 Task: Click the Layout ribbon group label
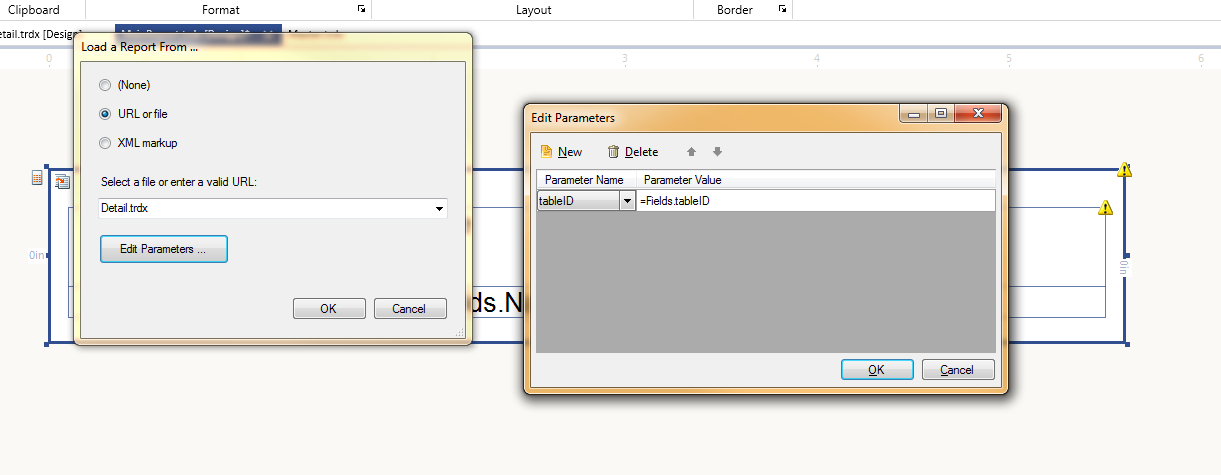(x=533, y=10)
